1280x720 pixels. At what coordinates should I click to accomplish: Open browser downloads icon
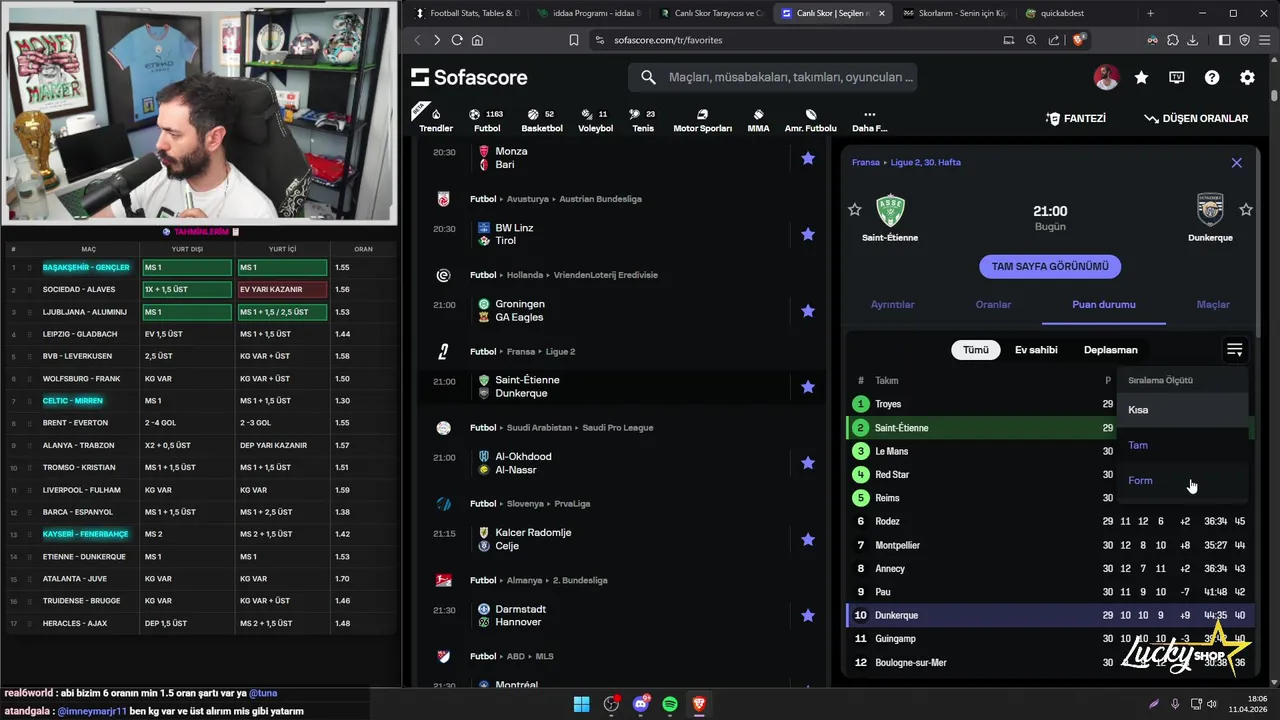(x=1193, y=40)
